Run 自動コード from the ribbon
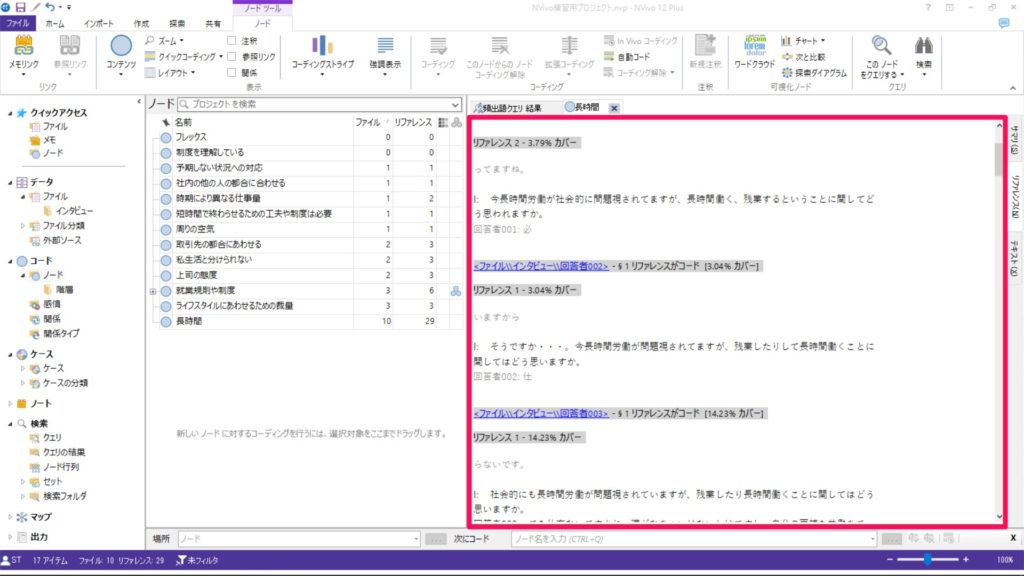The width and height of the screenshot is (1024, 576). point(634,57)
